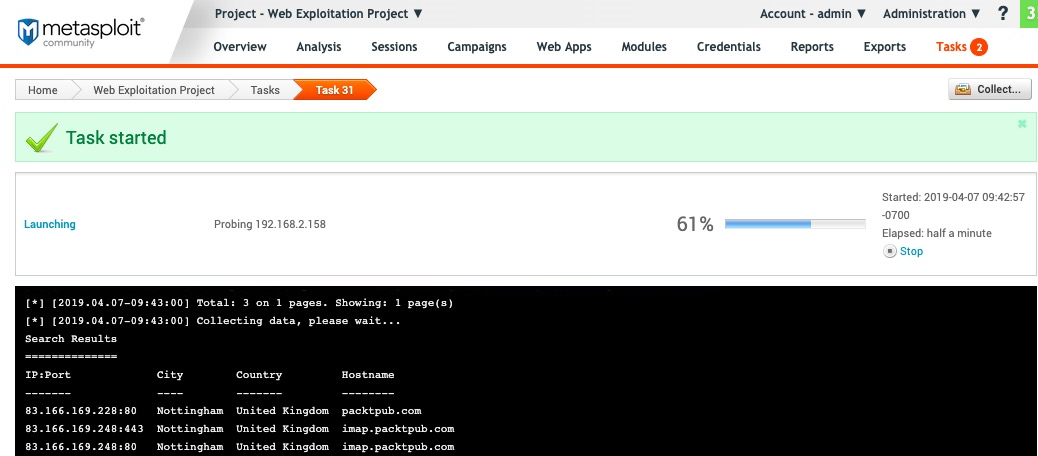The height and width of the screenshot is (456, 1038).
Task: Click the Launching status link
Action: (50, 224)
